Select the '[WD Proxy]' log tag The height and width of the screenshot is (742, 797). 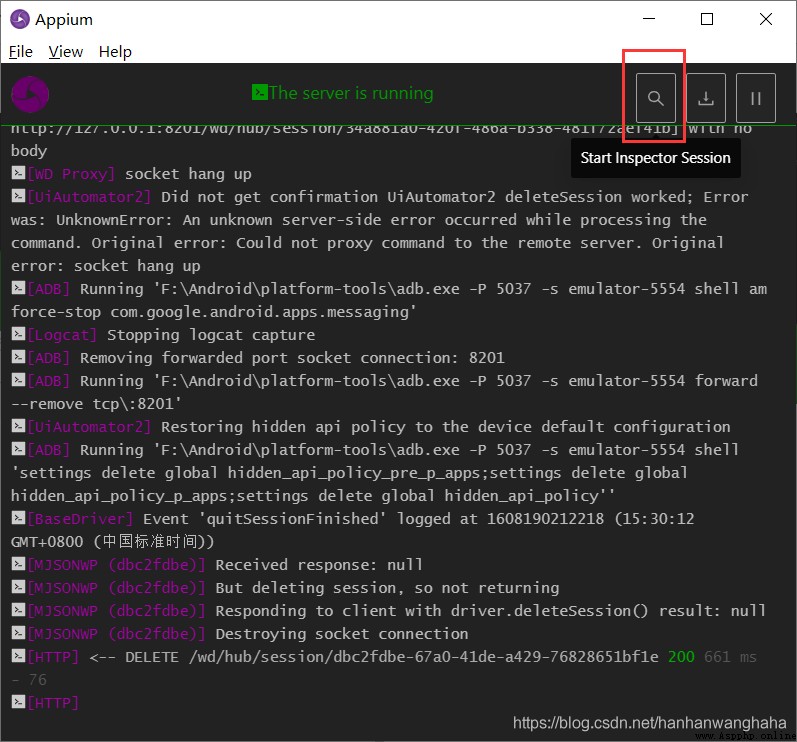coord(71,174)
